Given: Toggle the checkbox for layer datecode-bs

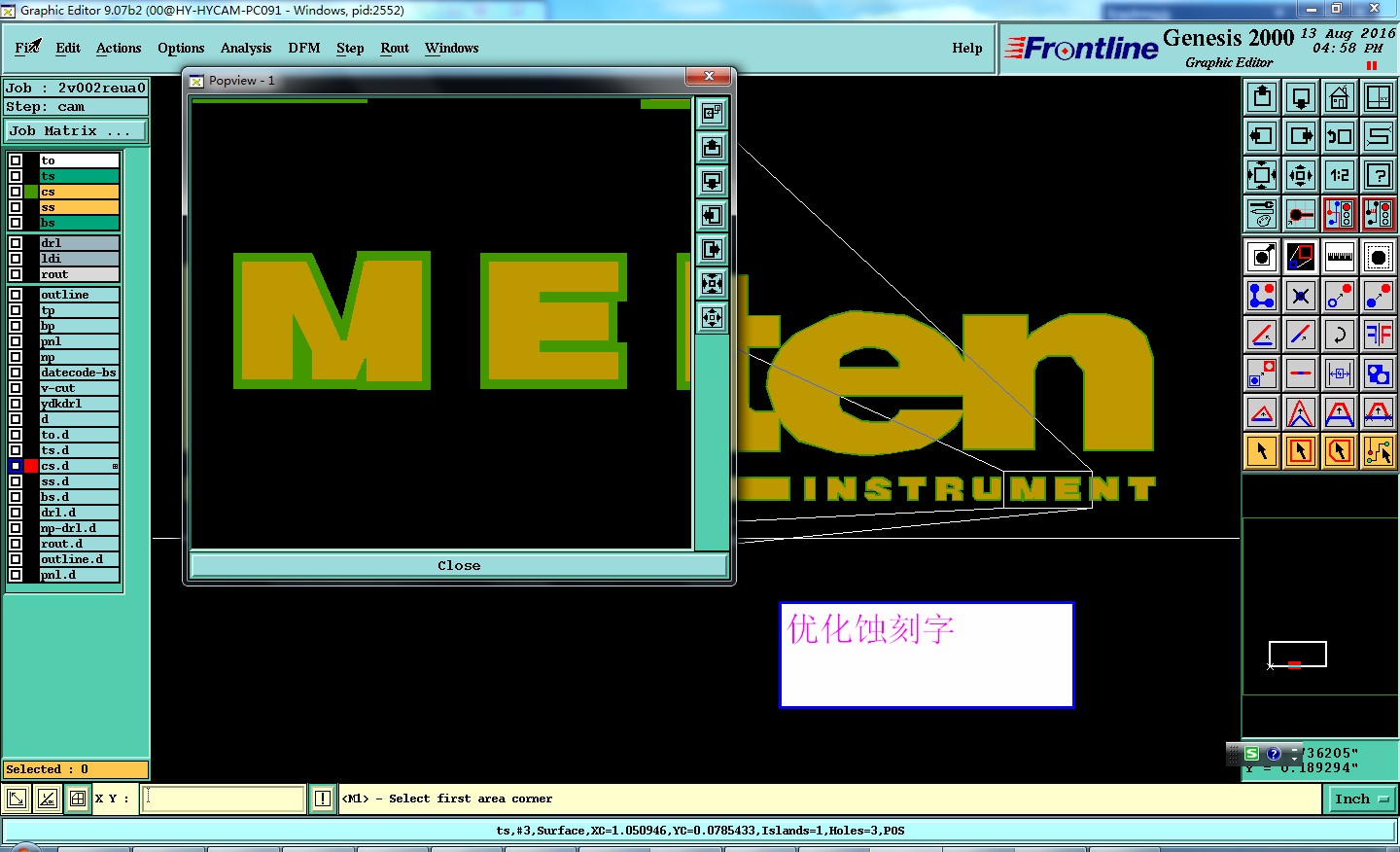Looking at the screenshot, I should click(x=16, y=373).
